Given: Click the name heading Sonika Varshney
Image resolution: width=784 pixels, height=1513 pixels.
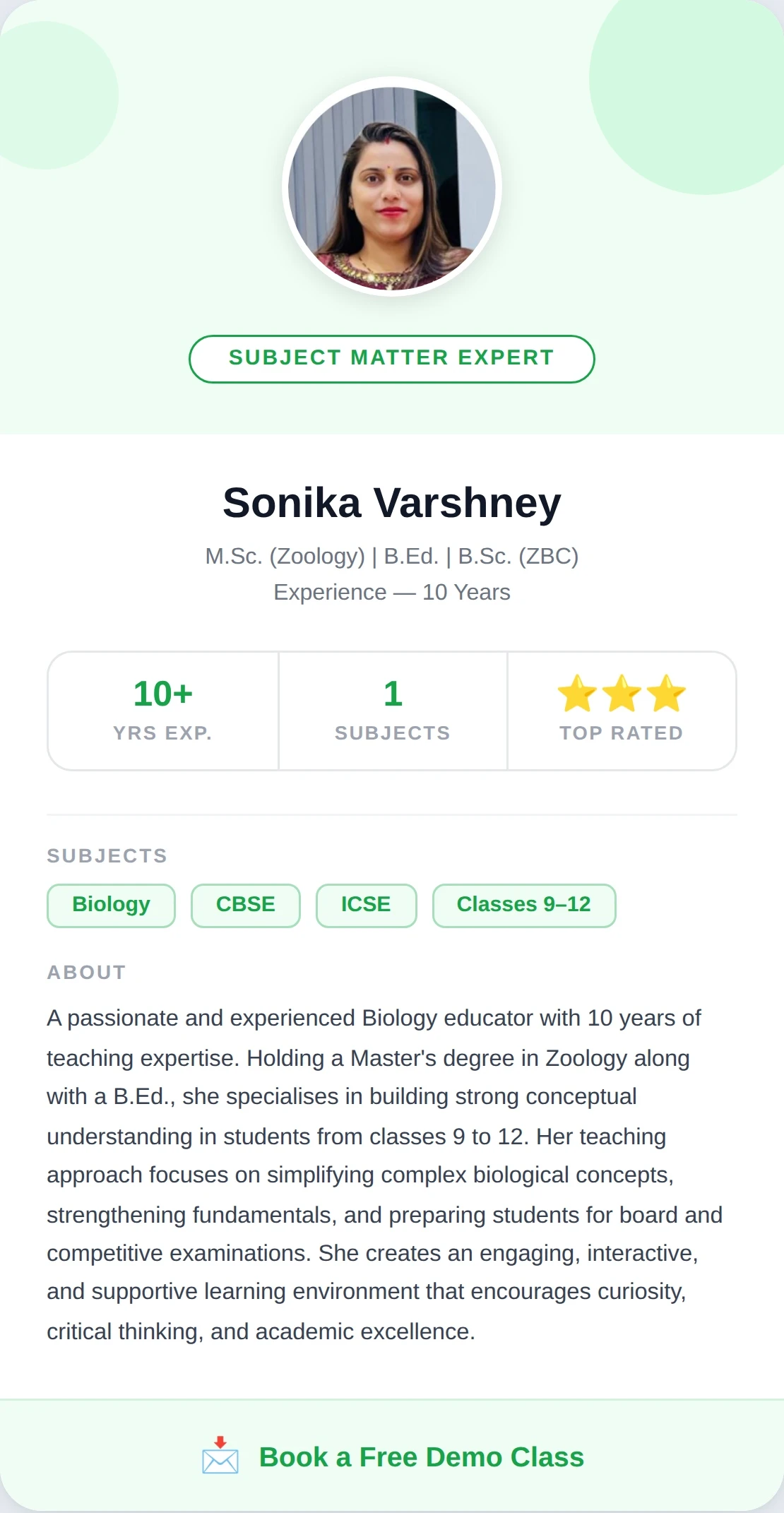Looking at the screenshot, I should [x=392, y=502].
